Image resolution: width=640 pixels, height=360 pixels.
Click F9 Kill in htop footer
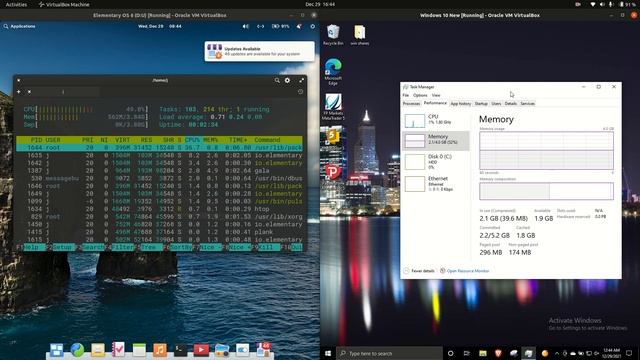point(266,247)
